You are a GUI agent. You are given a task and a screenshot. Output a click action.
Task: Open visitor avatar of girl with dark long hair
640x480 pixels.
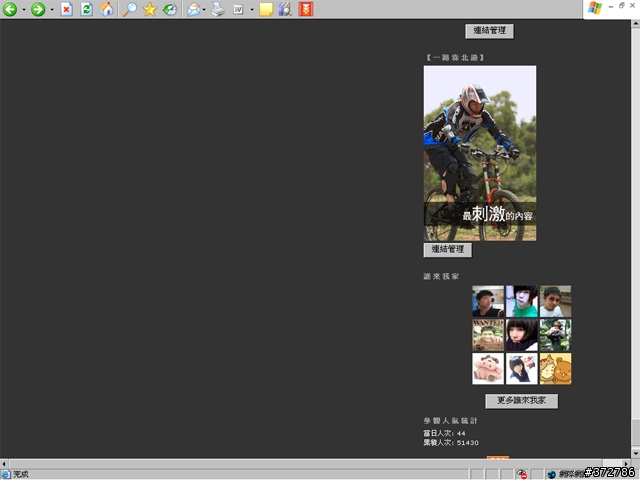point(522,369)
